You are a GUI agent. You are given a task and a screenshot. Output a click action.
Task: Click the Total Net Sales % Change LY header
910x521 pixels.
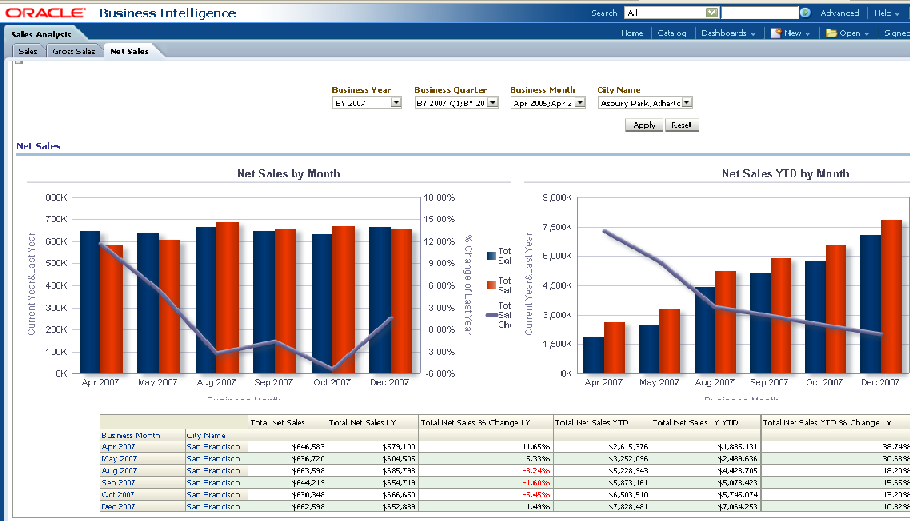(x=475, y=422)
